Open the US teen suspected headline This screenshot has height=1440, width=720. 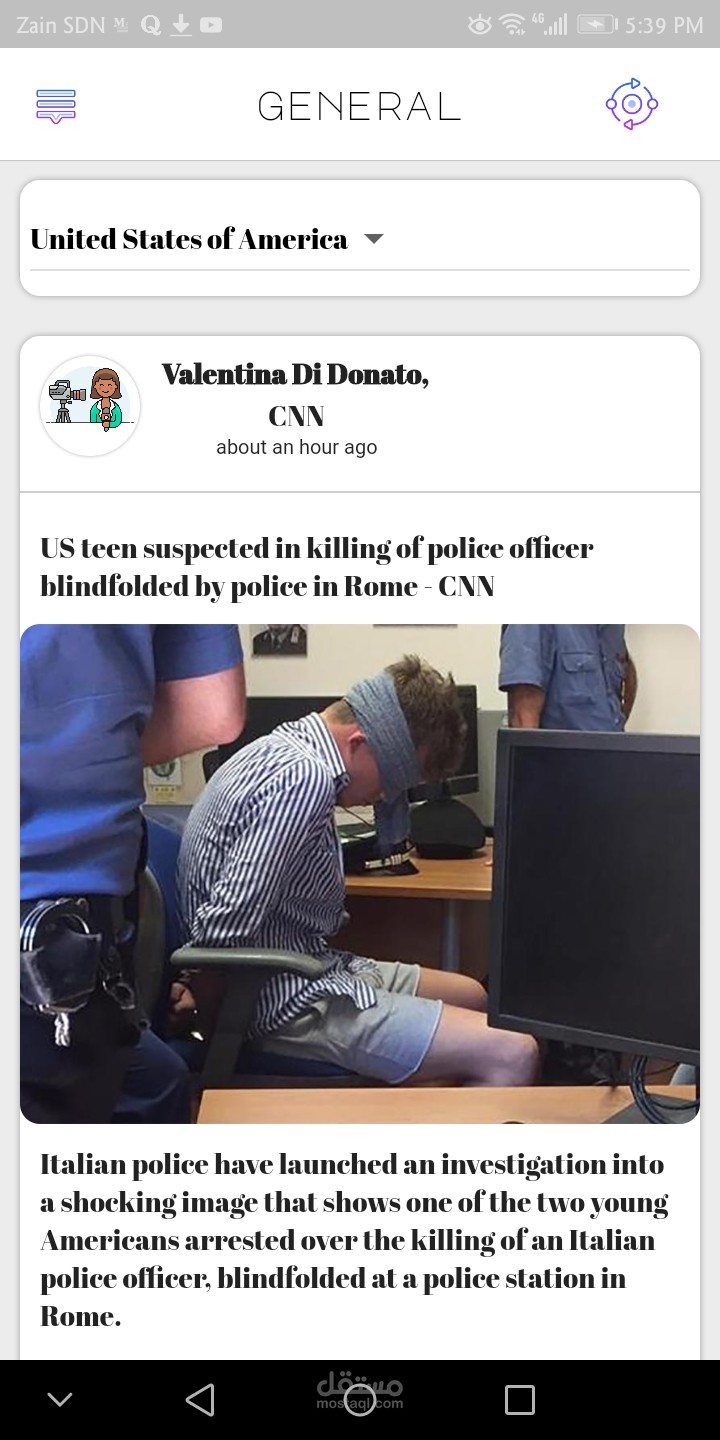point(317,567)
